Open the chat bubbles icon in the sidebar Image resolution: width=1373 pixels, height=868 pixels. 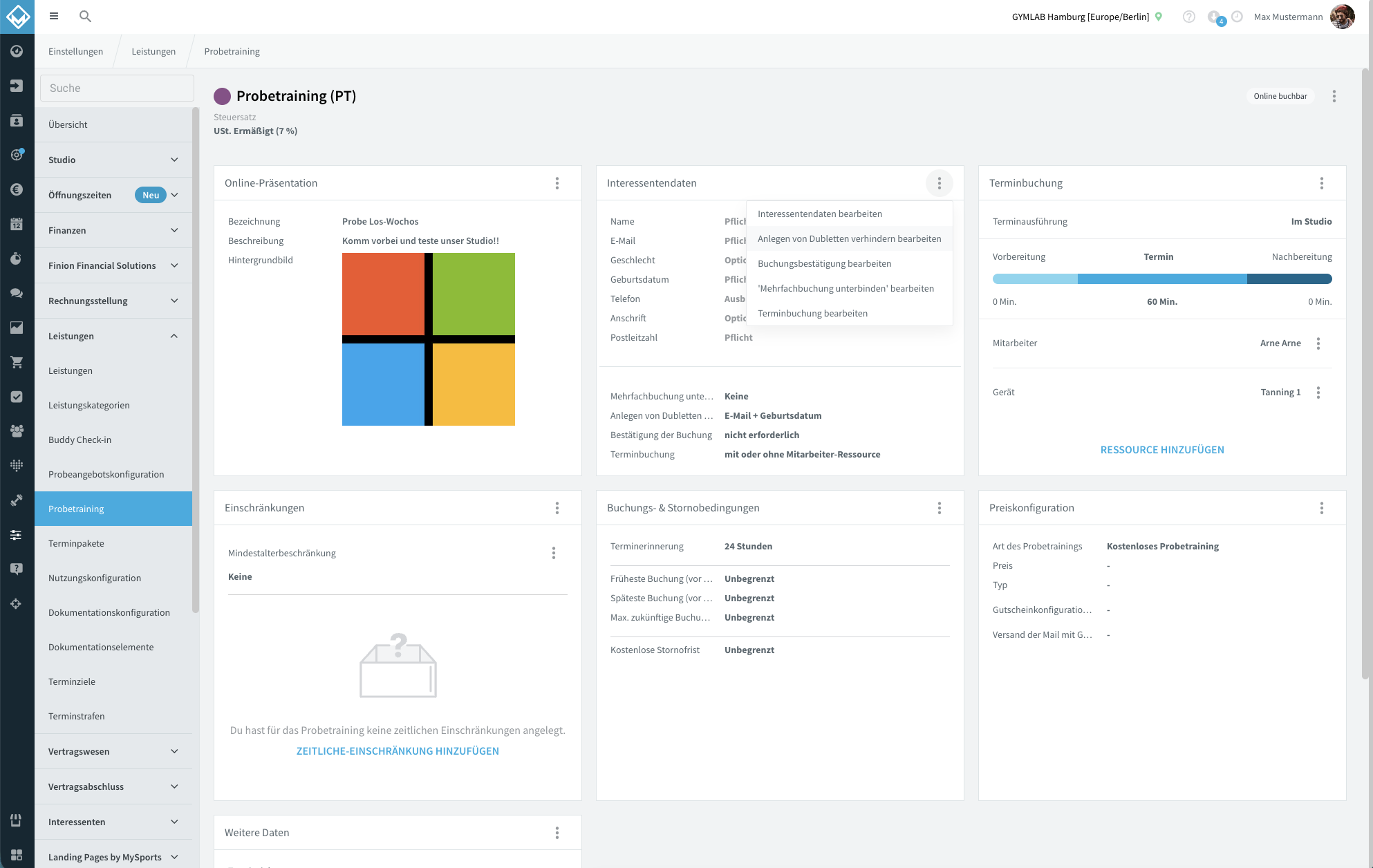click(16, 293)
